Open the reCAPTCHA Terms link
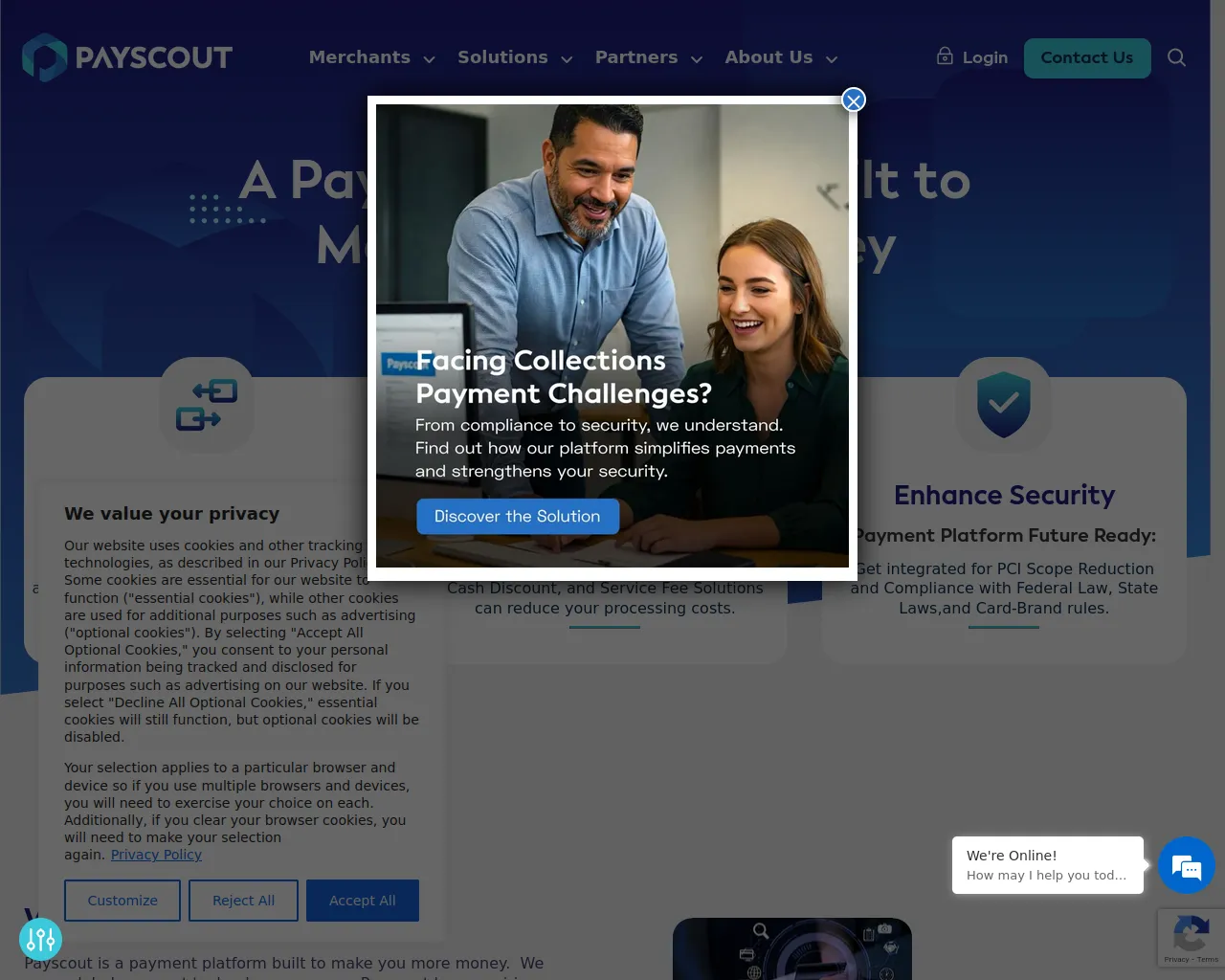 click(x=1208, y=959)
